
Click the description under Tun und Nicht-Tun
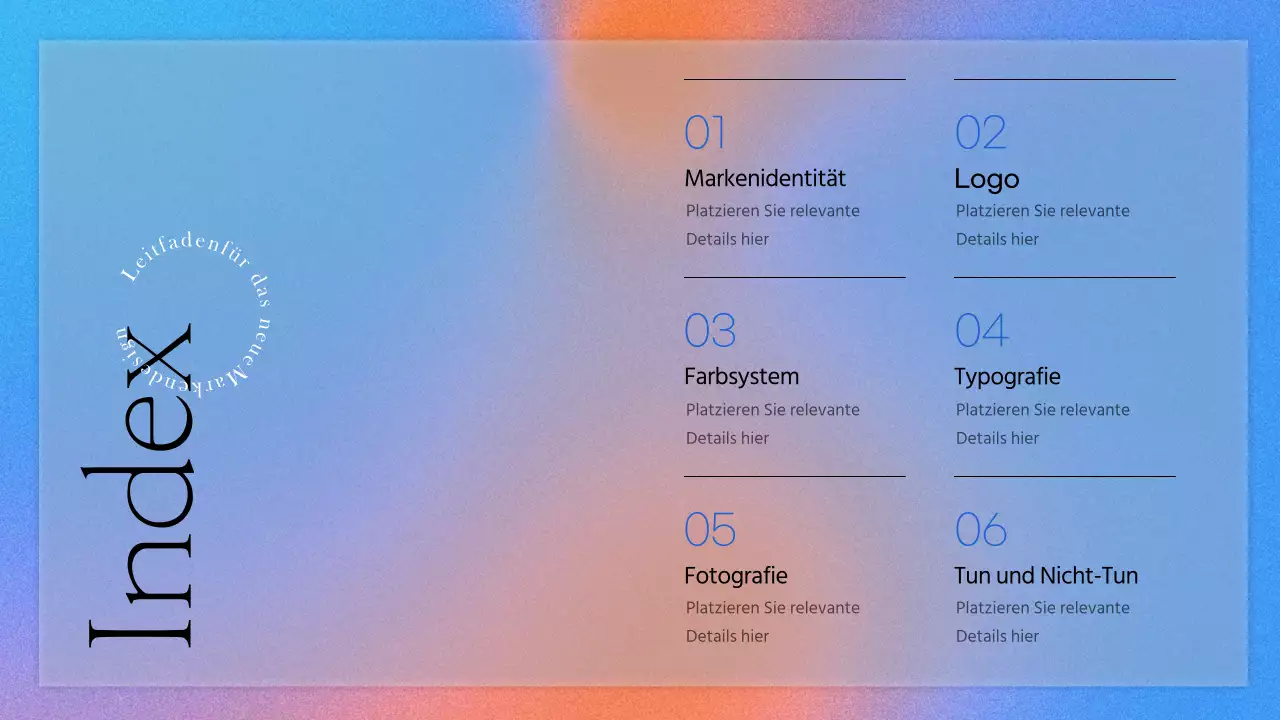coord(1042,621)
